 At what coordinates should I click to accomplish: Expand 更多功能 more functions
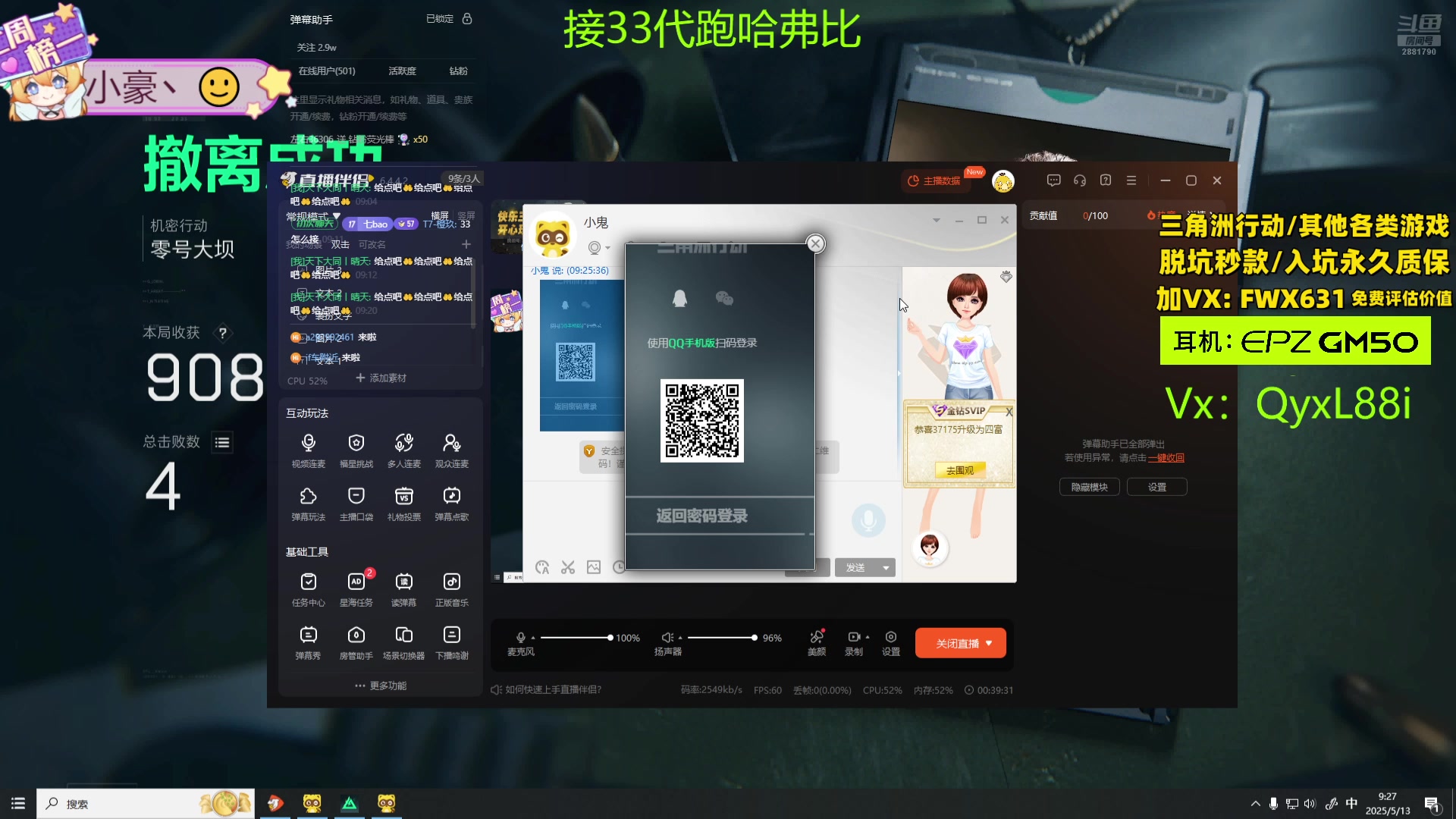pos(381,686)
